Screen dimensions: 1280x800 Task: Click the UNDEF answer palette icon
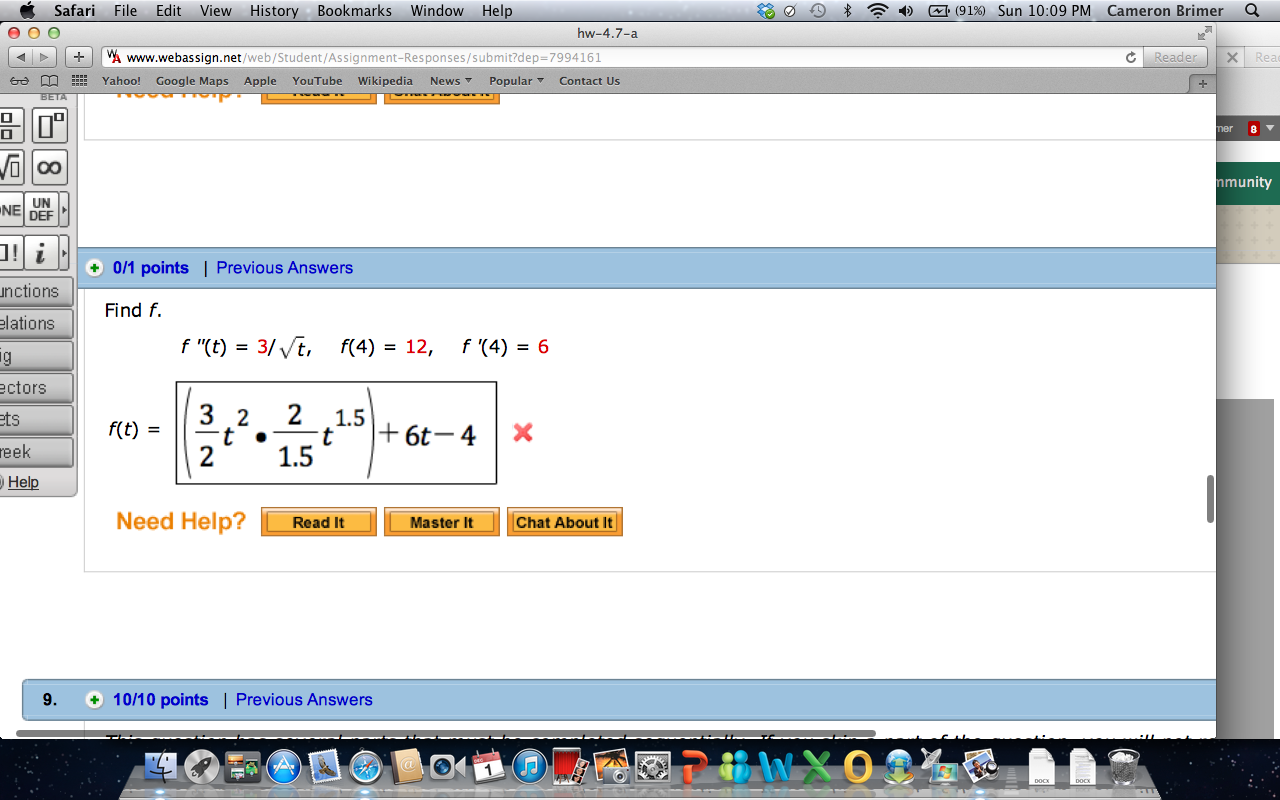click(44, 209)
